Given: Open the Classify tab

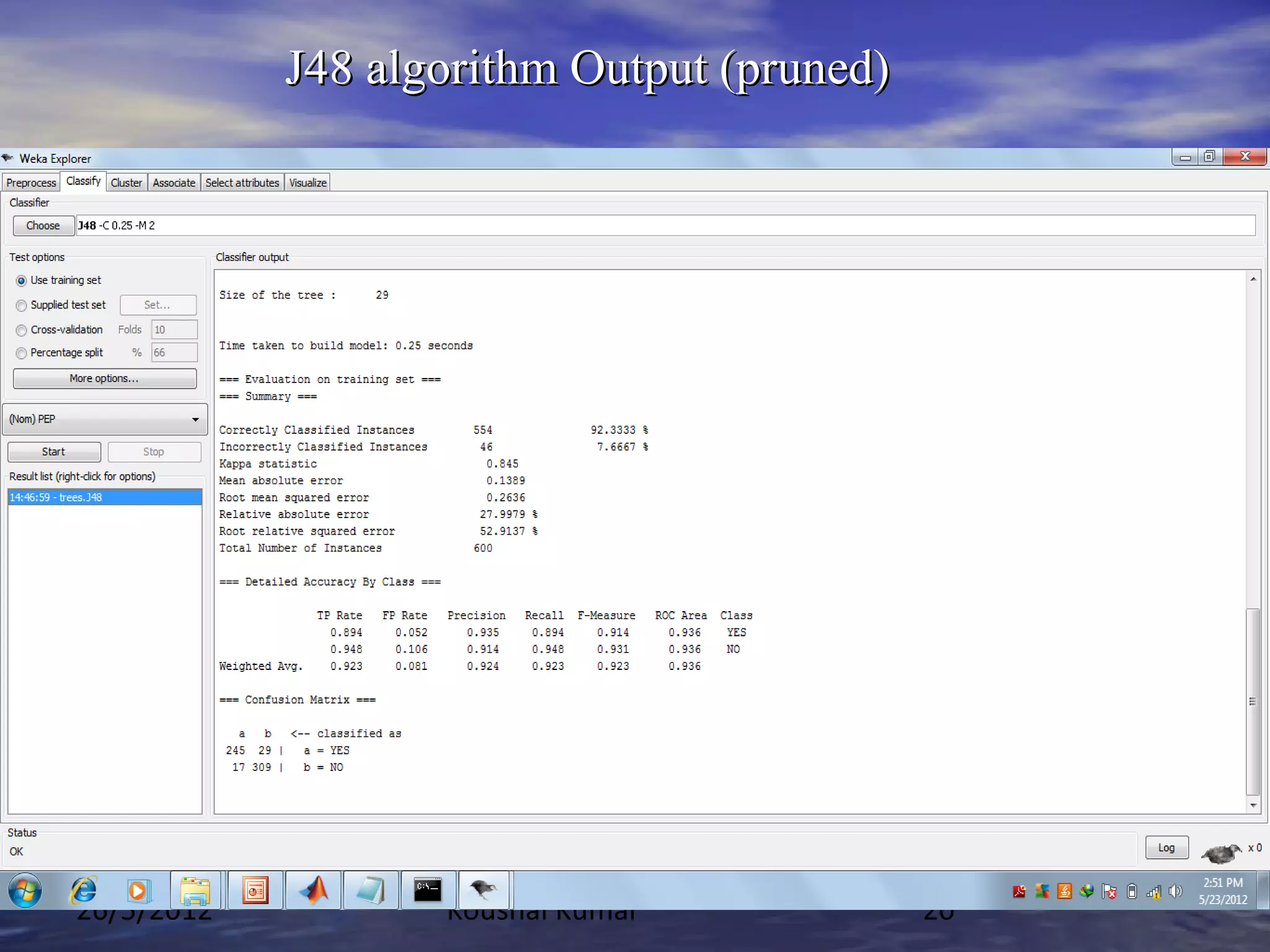Looking at the screenshot, I should pos(83,181).
